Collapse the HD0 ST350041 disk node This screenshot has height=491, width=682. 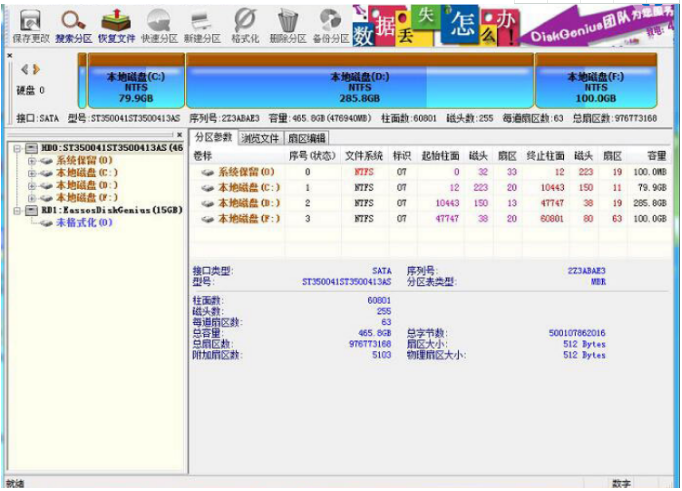[x=18, y=148]
